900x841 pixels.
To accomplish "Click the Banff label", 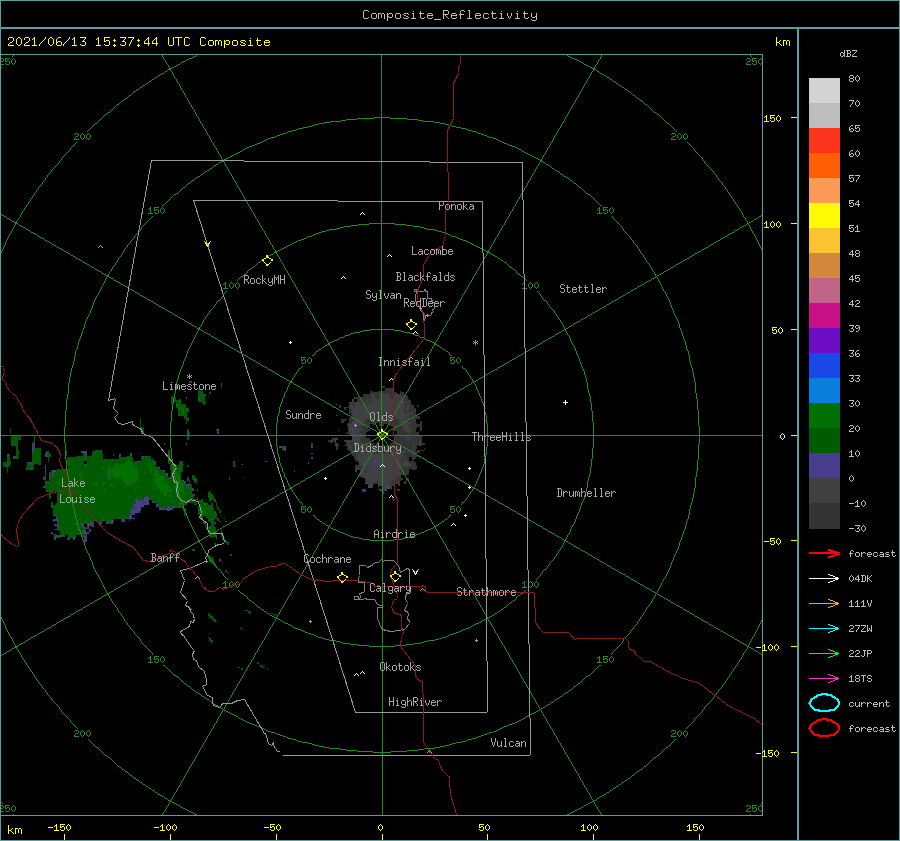I will [165, 557].
